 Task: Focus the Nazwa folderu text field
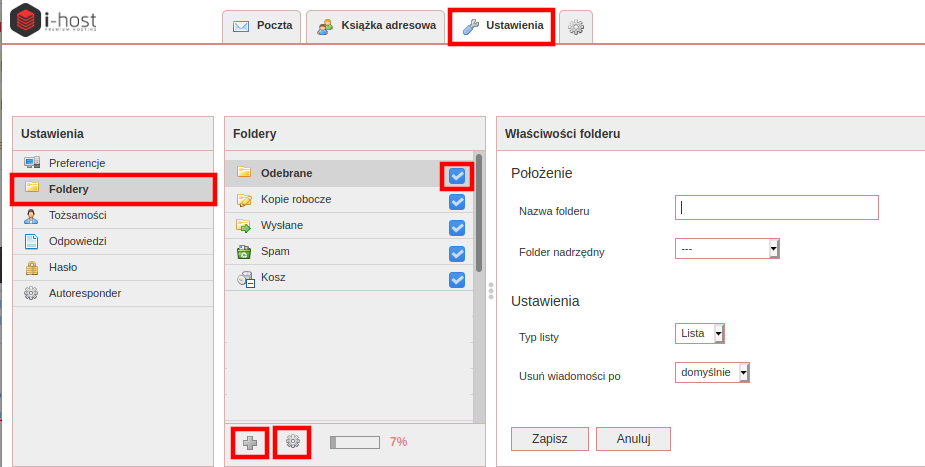tap(776, 208)
